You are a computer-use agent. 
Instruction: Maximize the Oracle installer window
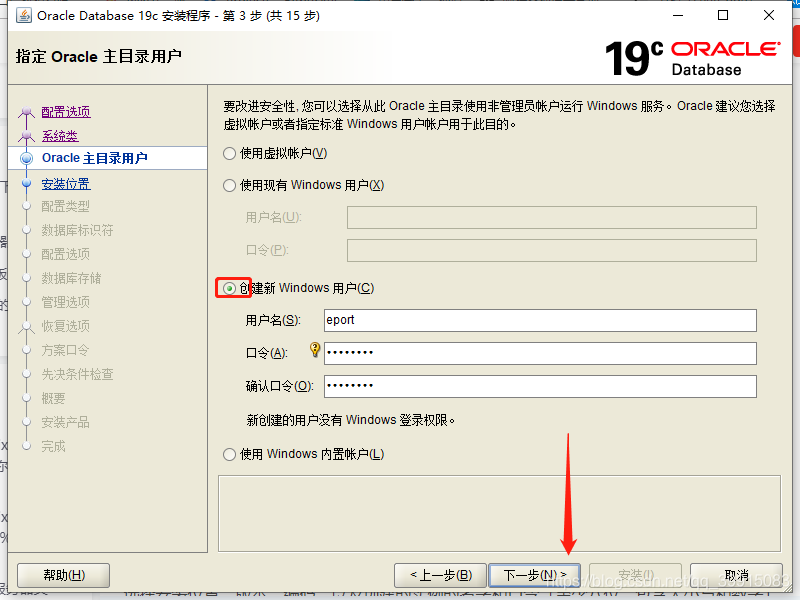click(723, 16)
